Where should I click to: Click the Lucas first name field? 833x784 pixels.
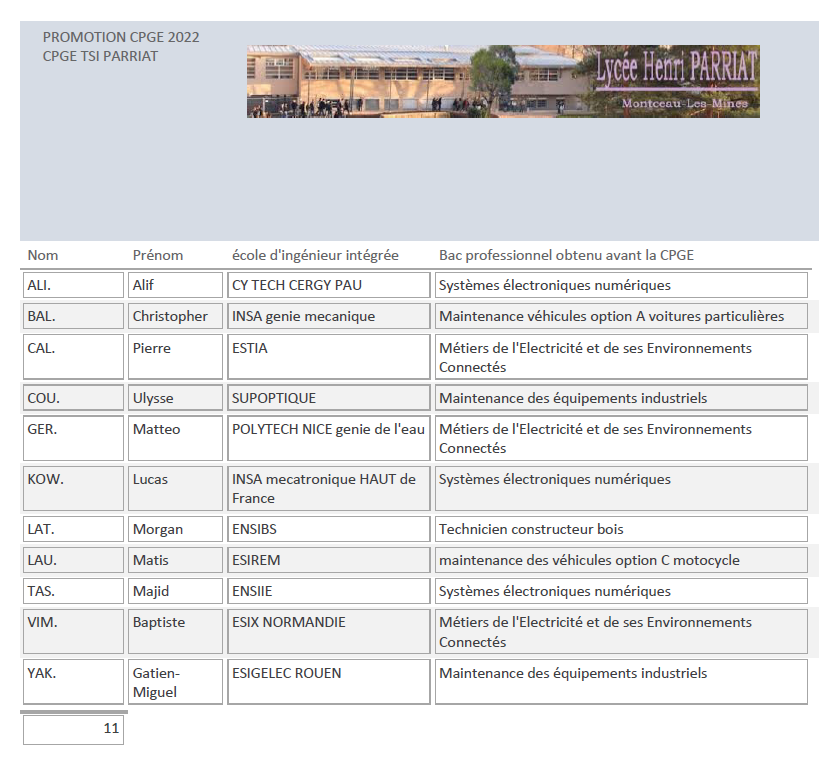(175, 489)
